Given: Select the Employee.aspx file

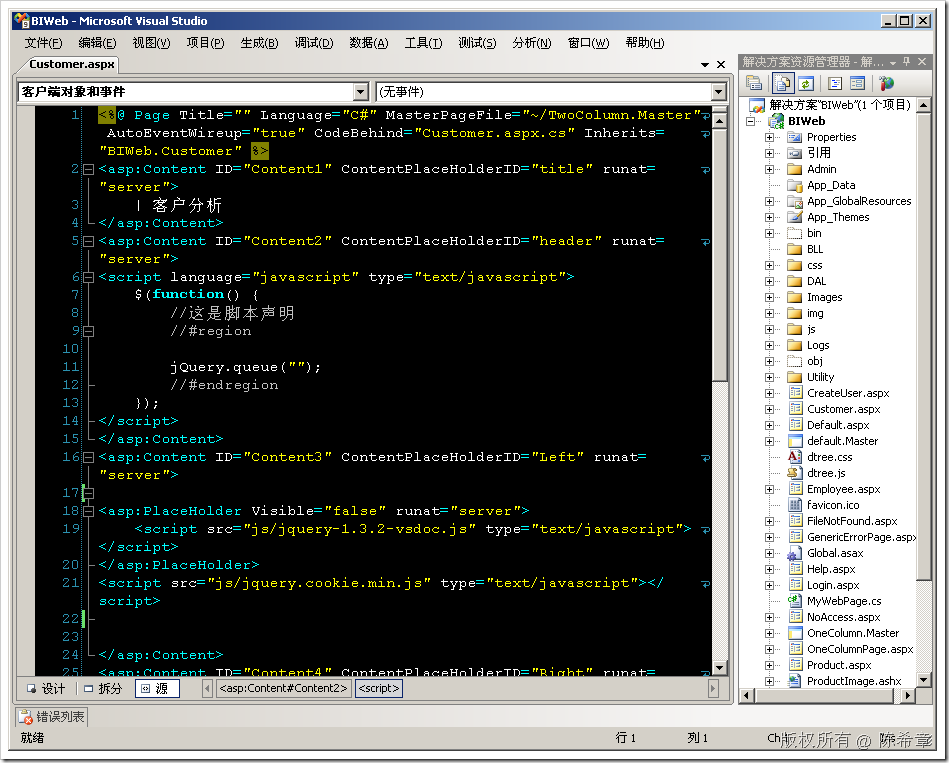Looking at the screenshot, I should pos(844,489).
